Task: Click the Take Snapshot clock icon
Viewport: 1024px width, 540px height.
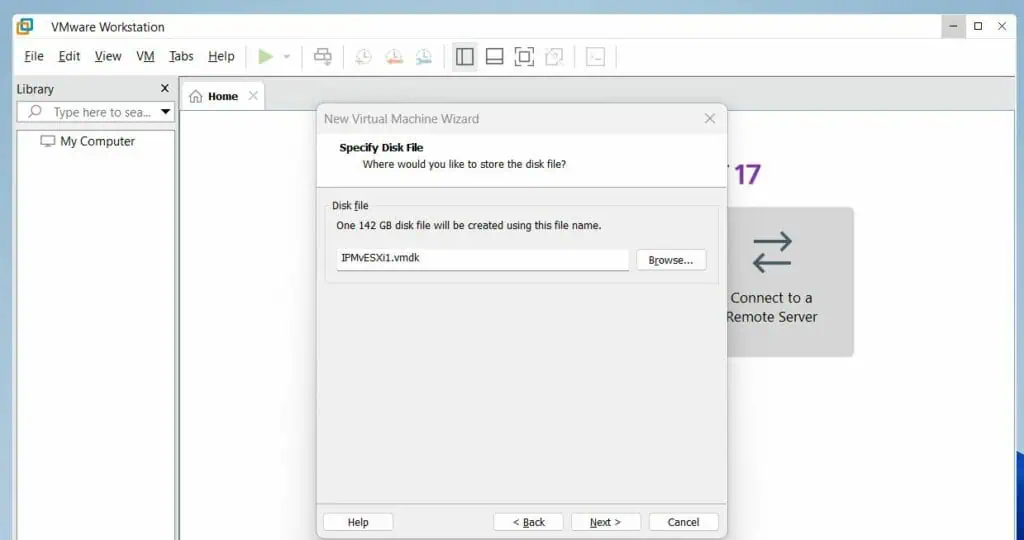Action: [x=363, y=57]
